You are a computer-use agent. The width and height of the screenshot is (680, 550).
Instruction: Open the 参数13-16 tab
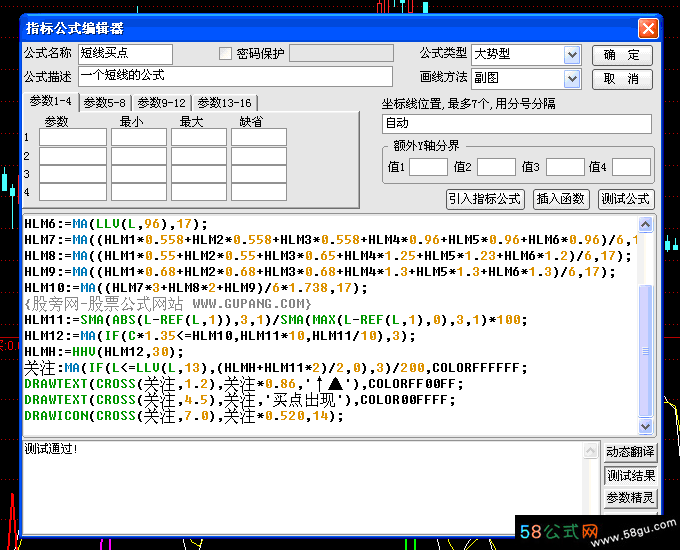[x=224, y=102]
